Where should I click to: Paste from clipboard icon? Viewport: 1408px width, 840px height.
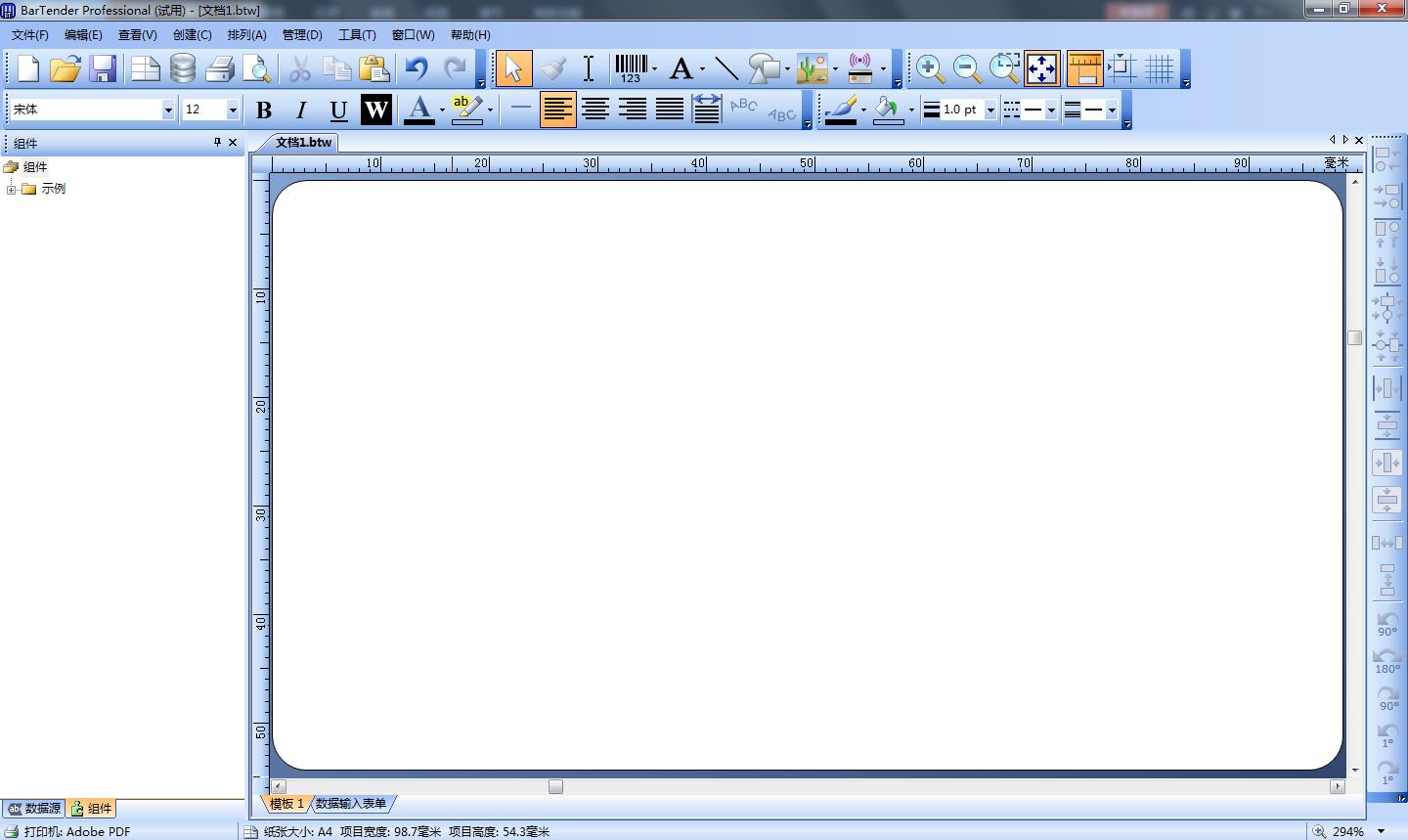[374, 68]
